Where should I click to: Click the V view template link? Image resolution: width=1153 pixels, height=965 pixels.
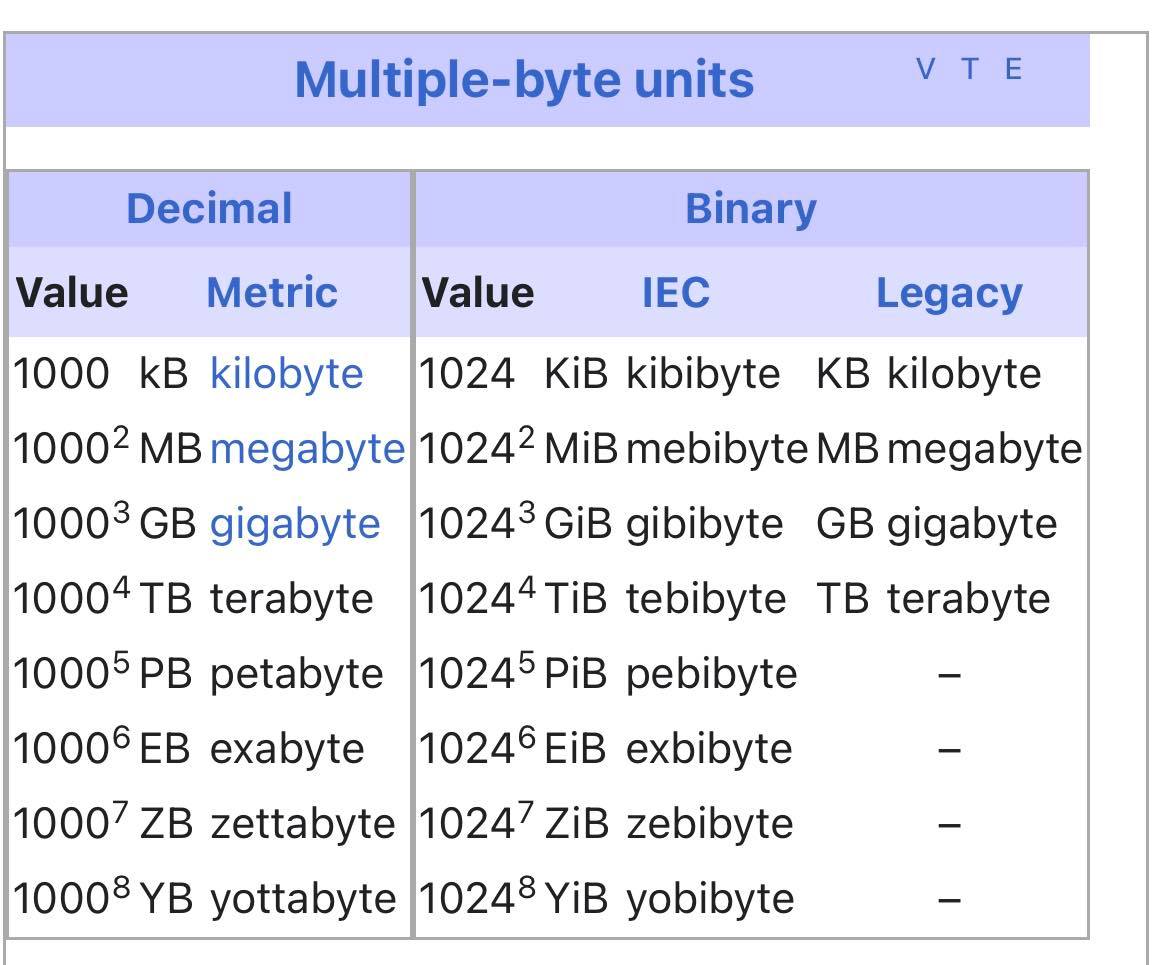coord(926,70)
